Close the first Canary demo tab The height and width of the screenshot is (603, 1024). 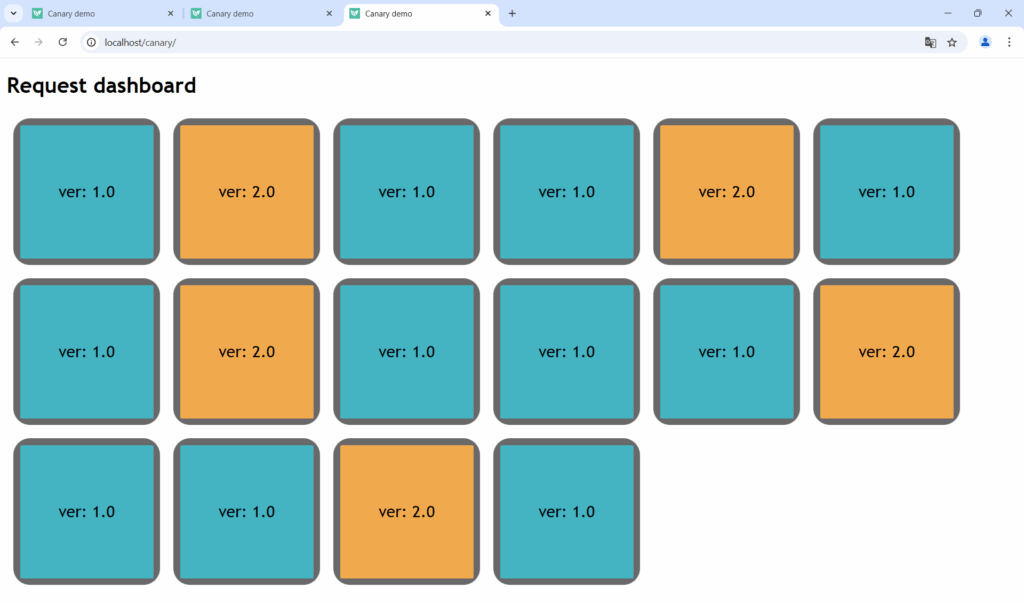pos(170,14)
